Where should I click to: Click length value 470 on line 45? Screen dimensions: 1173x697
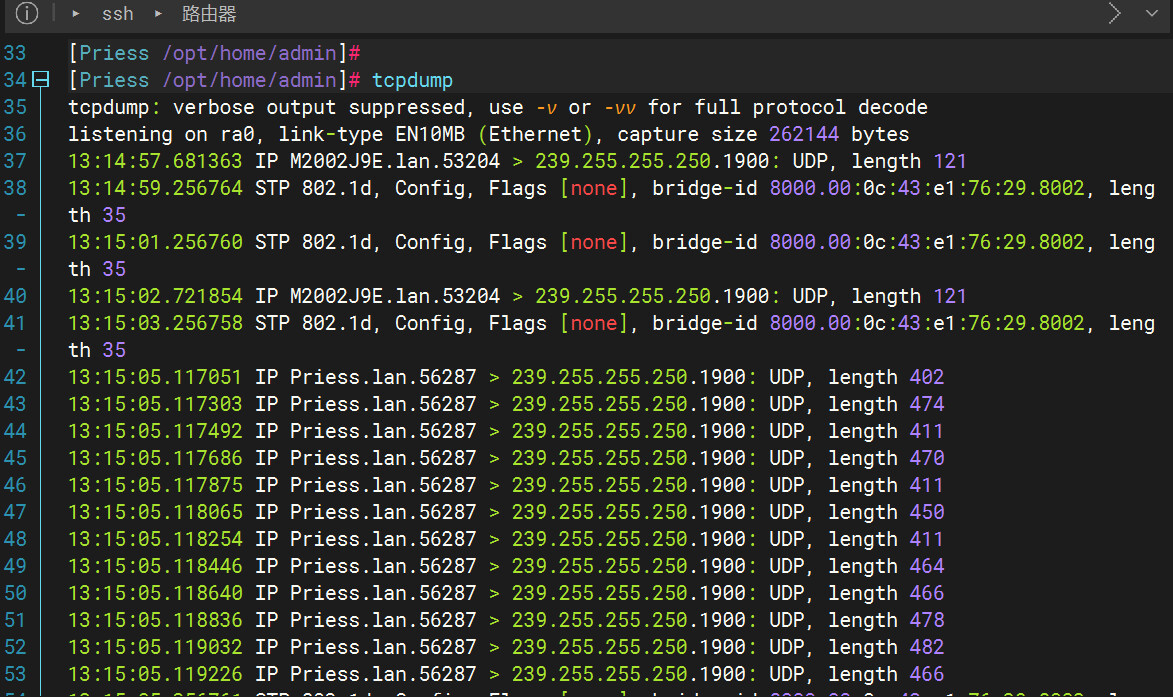tap(926, 458)
